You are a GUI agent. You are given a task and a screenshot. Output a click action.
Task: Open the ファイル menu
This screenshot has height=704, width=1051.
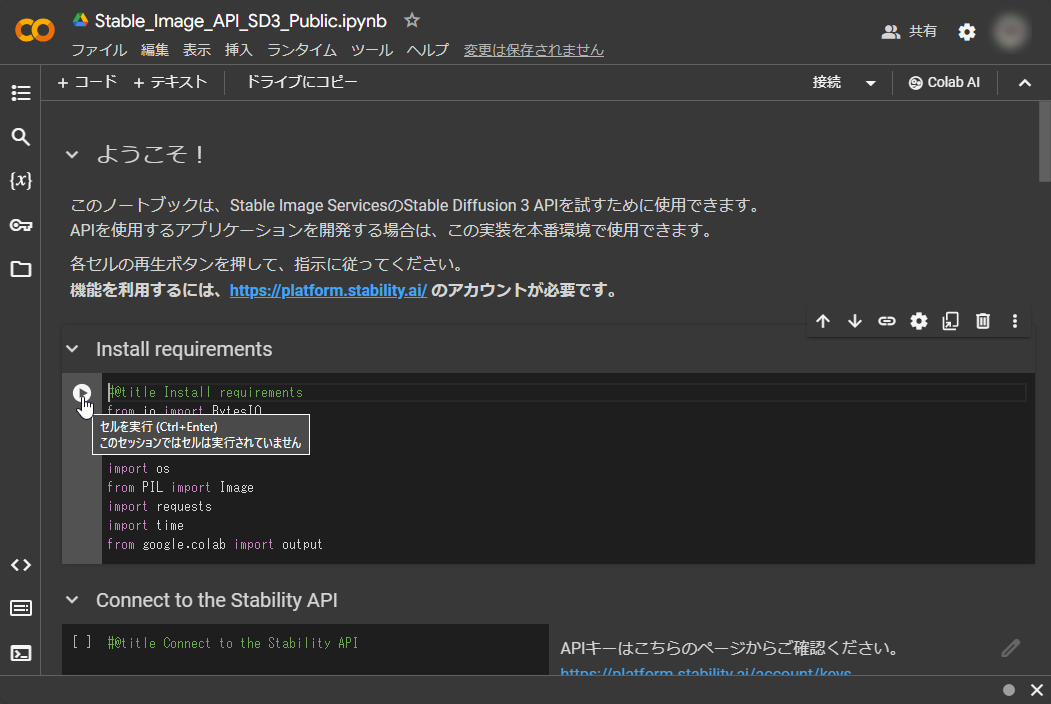pyautogui.click(x=99, y=50)
